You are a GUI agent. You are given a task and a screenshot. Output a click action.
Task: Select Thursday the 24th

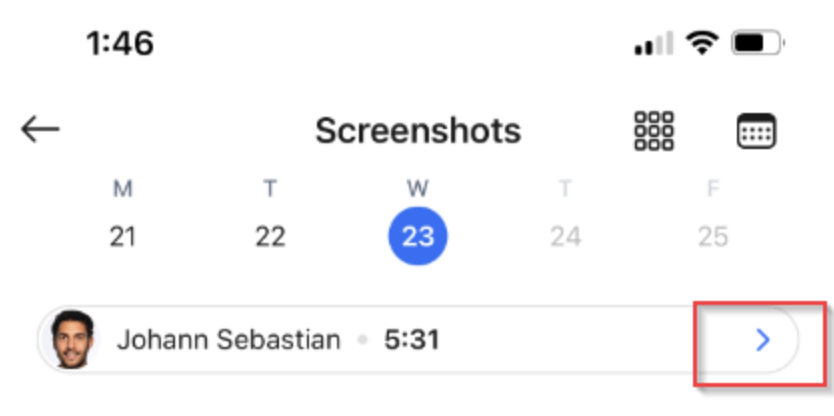tap(565, 237)
